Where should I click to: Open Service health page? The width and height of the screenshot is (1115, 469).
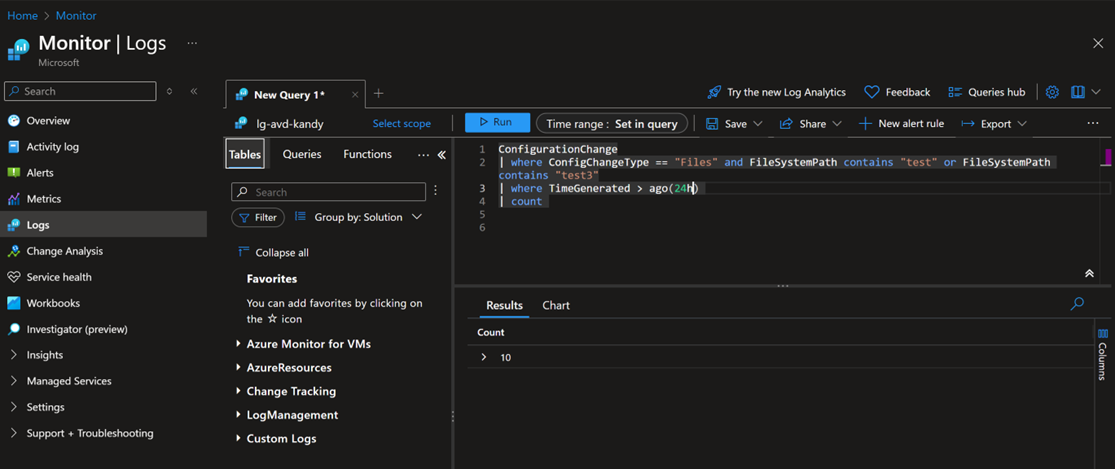tap(59, 277)
